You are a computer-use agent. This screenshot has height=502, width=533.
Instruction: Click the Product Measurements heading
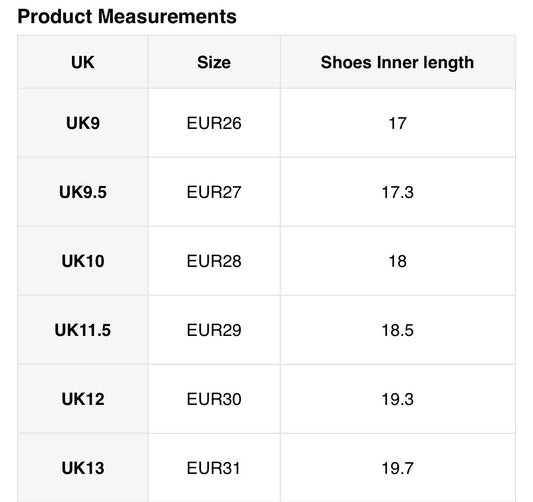point(127,16)
